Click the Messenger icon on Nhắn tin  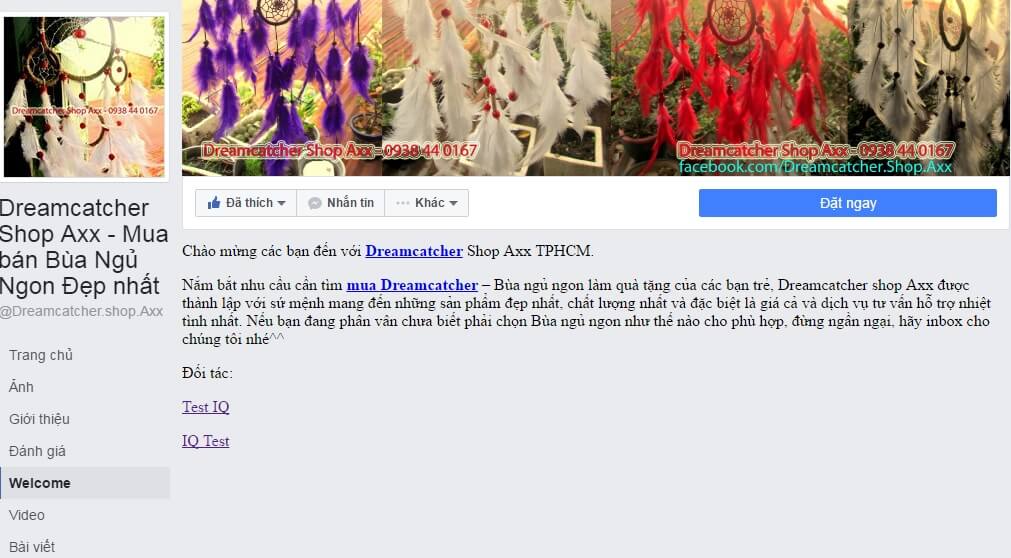click(x=315, y=203)
